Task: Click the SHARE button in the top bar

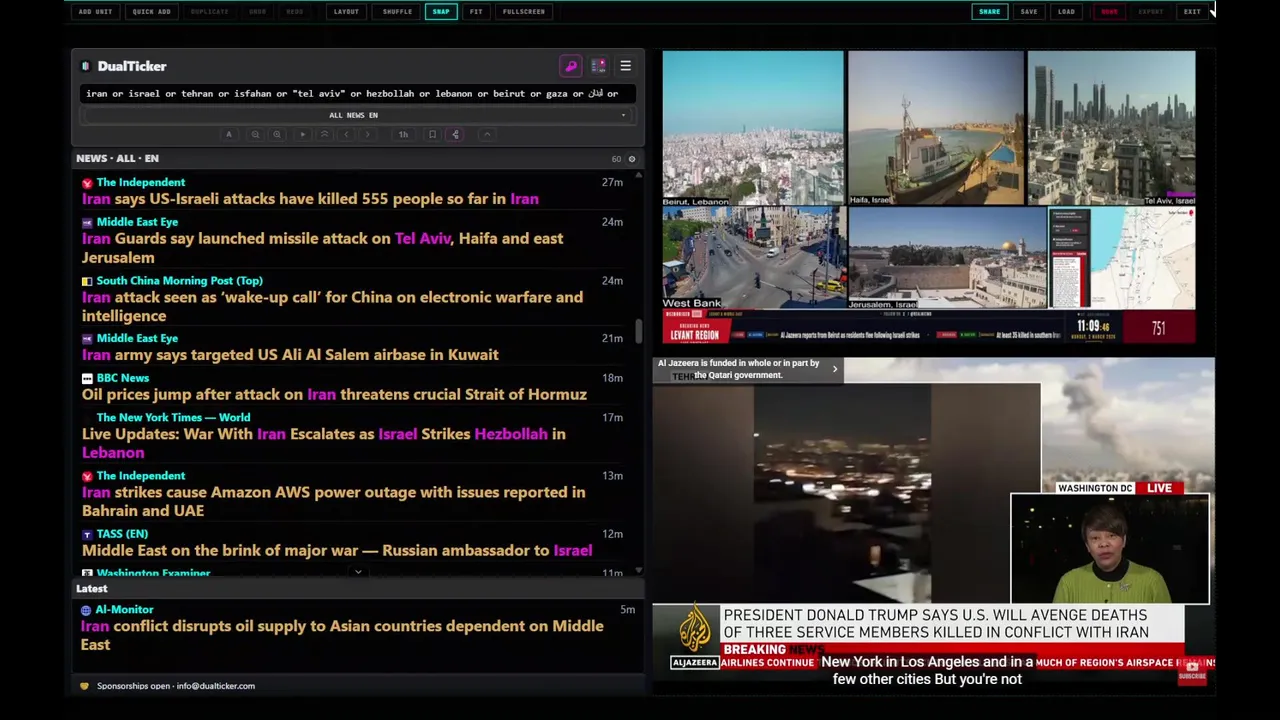Action: coord(989,12)
